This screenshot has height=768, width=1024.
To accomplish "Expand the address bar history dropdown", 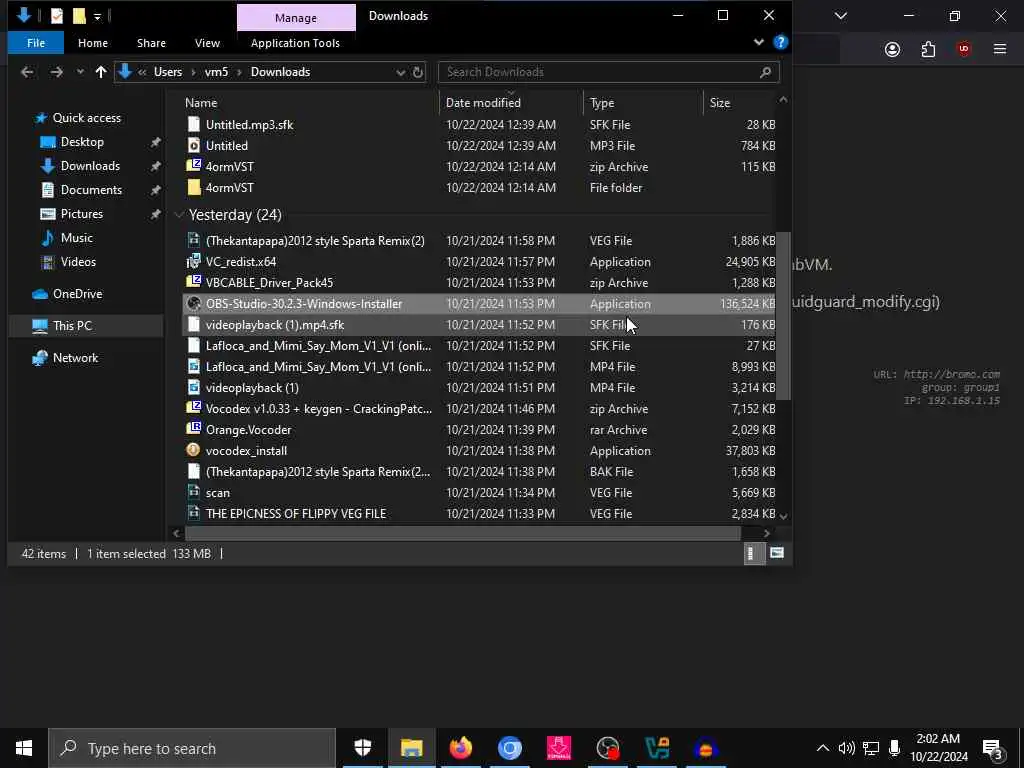I will tap(400, 72).
